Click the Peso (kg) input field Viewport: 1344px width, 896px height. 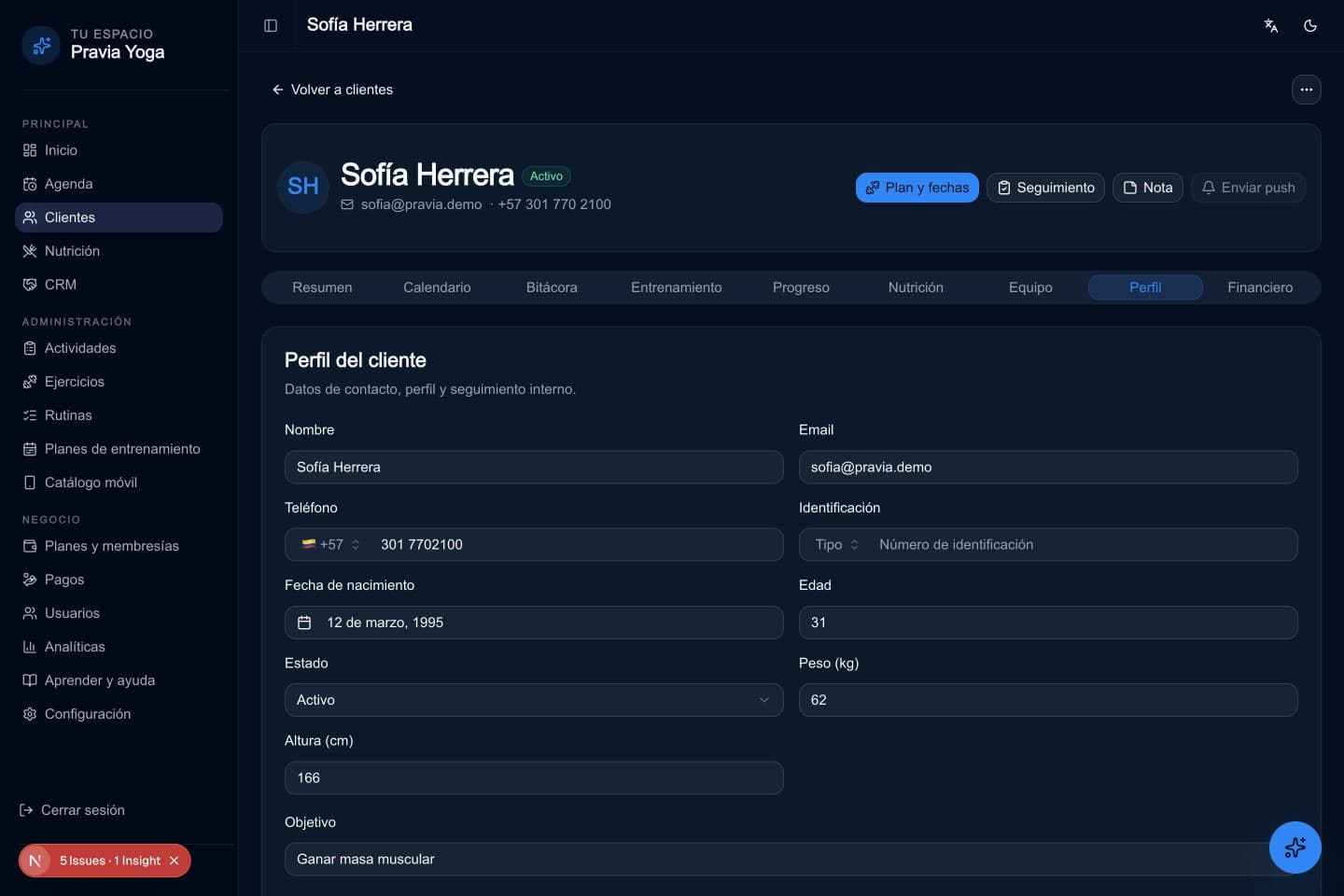[x=1048, y=700]
